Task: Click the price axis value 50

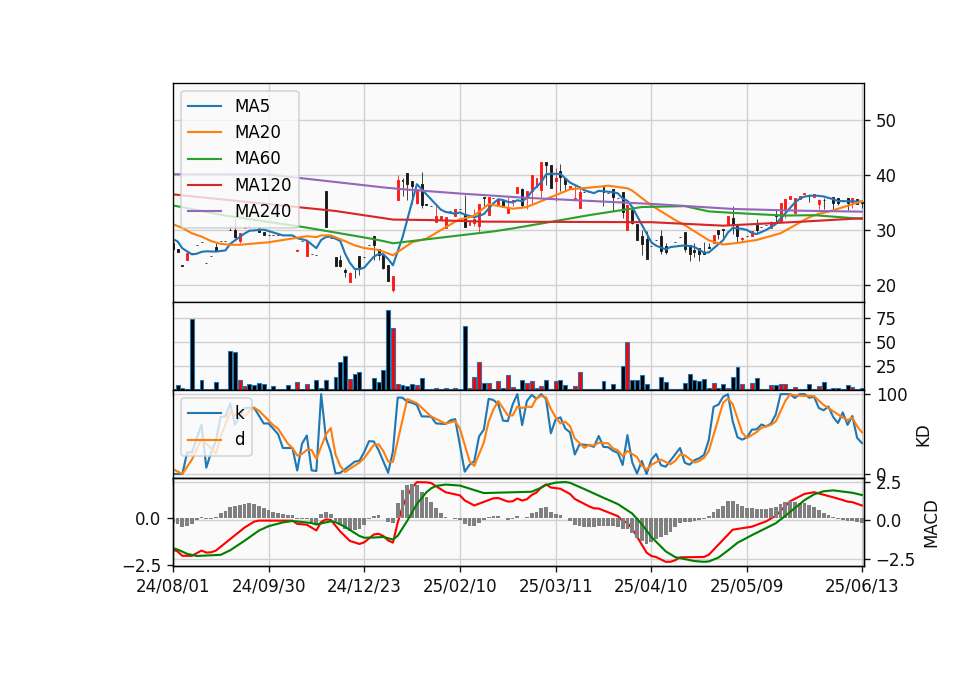Action: [886, 121]
